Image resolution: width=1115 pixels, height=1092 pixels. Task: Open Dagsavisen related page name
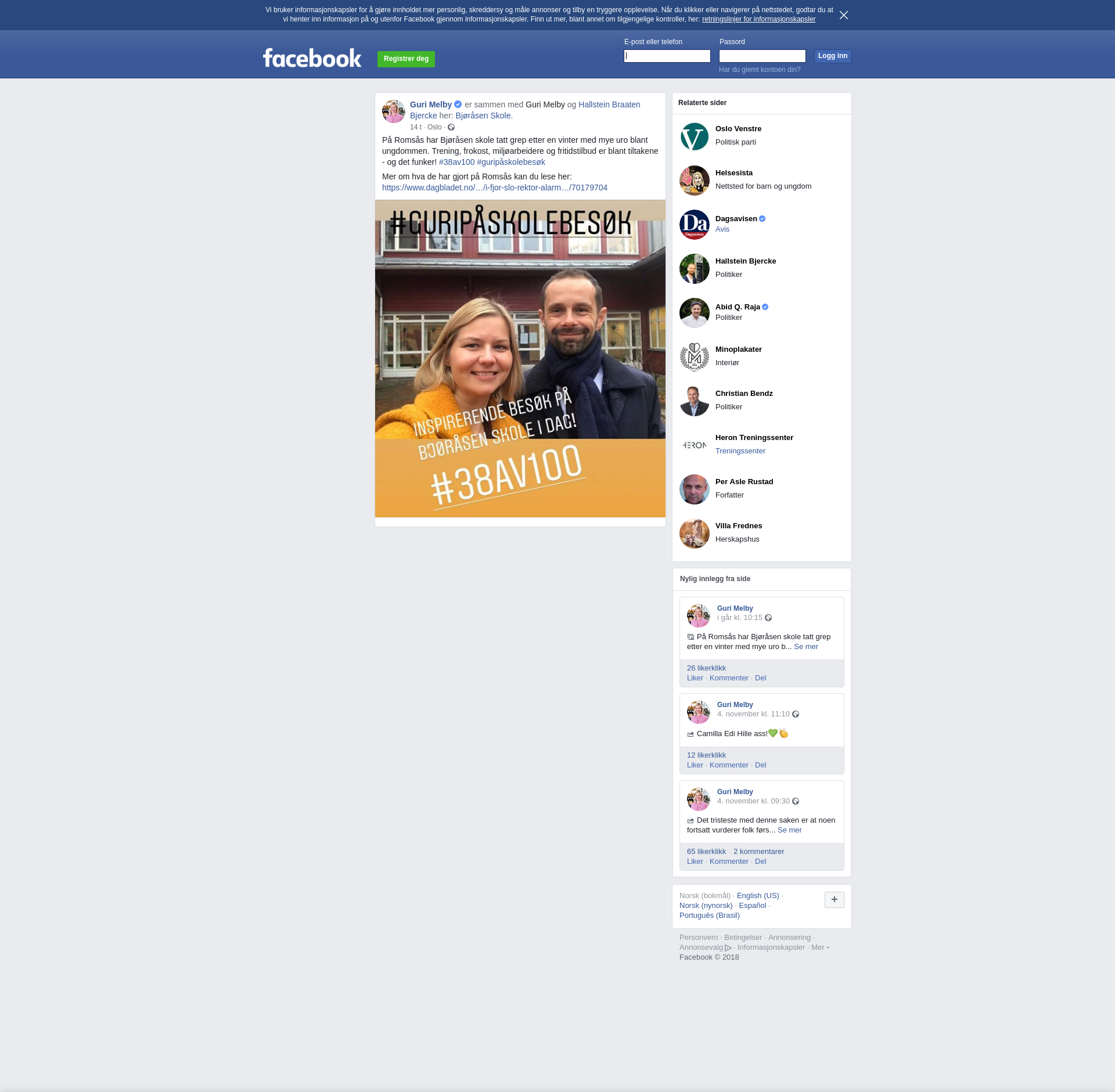(736, 219)
